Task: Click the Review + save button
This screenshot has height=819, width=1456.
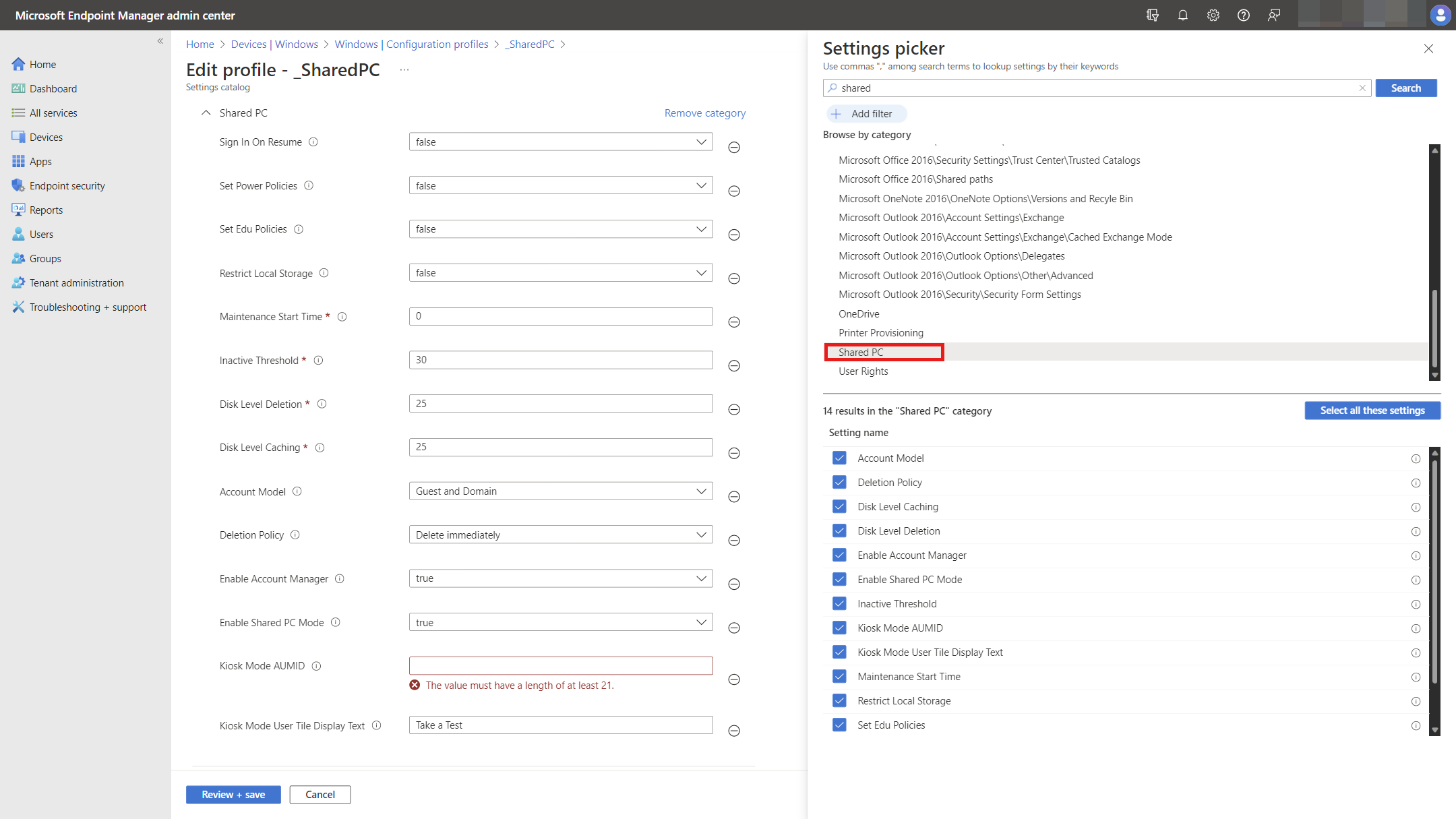Action: [233, 795]
